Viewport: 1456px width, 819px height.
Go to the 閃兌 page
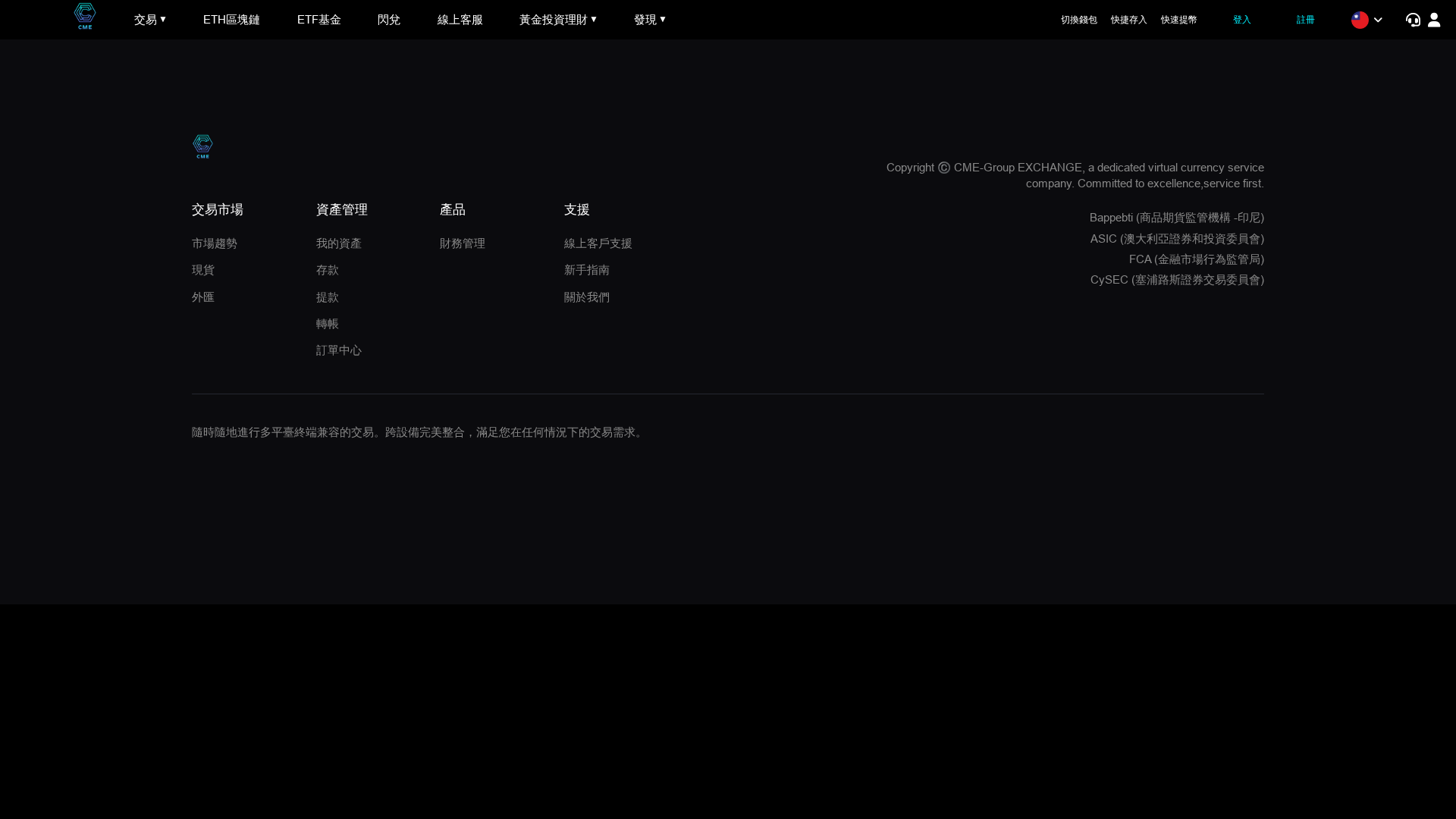click(x=389, y=20)
